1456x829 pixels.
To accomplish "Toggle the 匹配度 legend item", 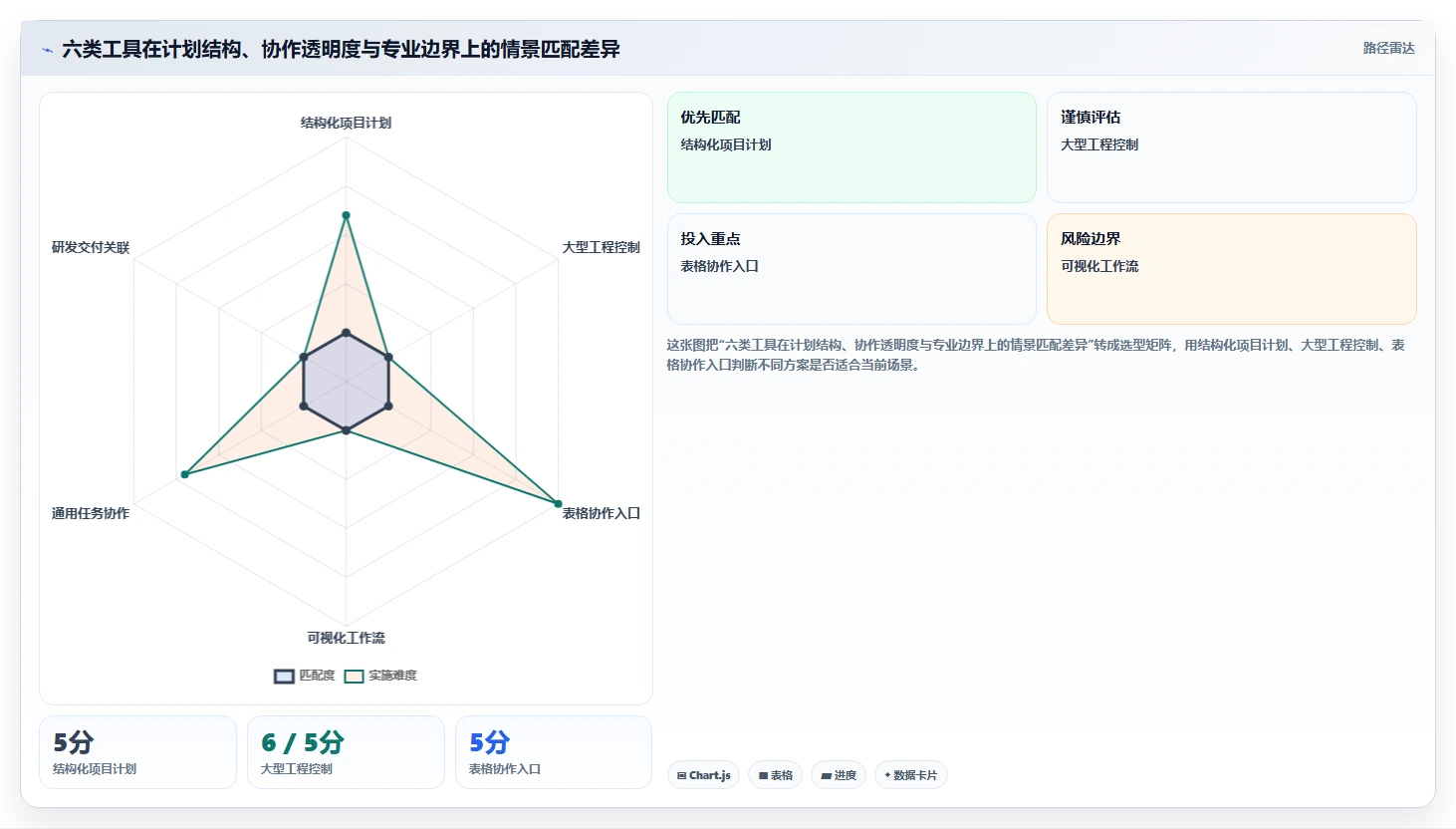I will click(x=305, y=676).
